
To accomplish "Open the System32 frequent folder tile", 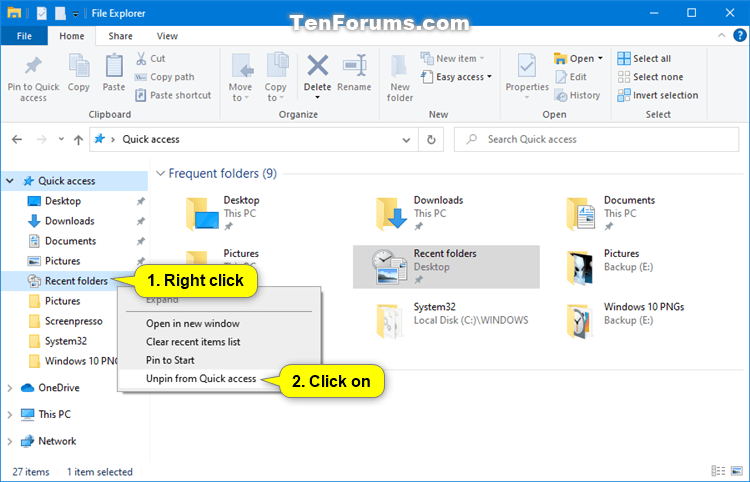I will (452, 320).
